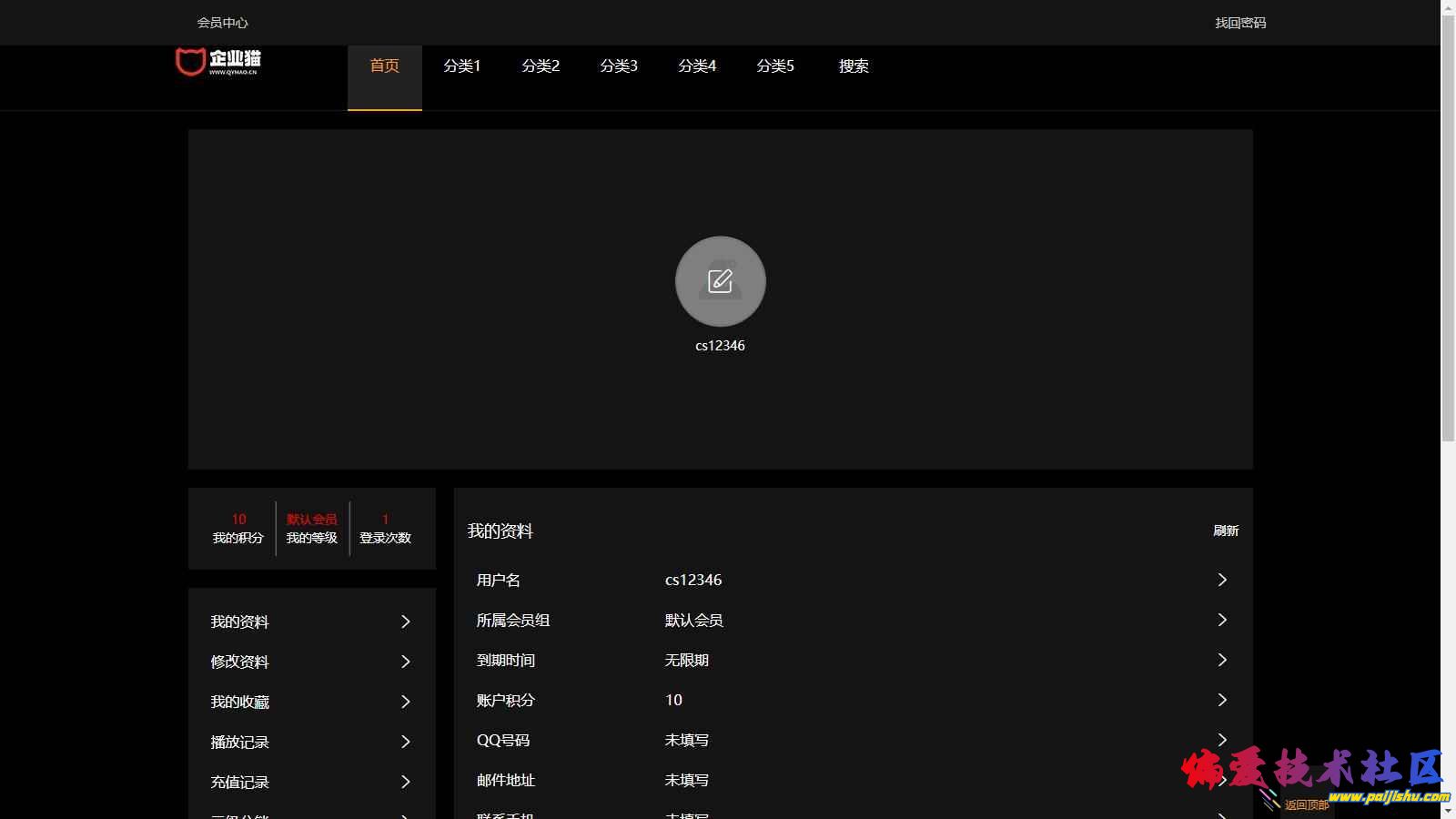The height and width of the screenshot is (819, 1456).
Task: Expand the 我的资料 sidebar arrow
Action: (x=406, y=622)
